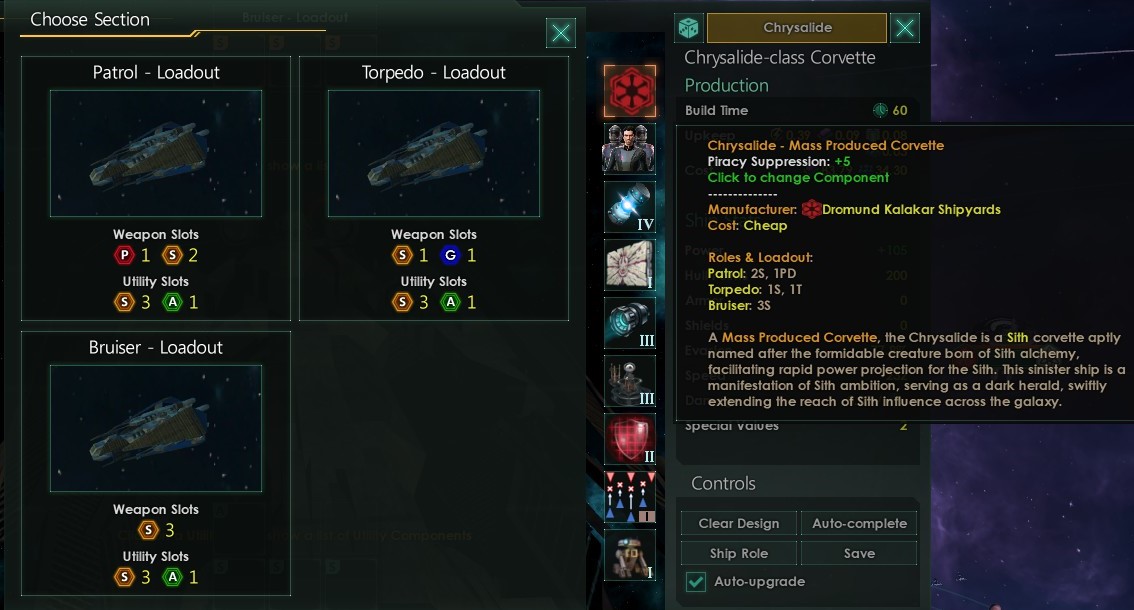Toggle the Auto-upgrade checkbox

tap(696, 582)
